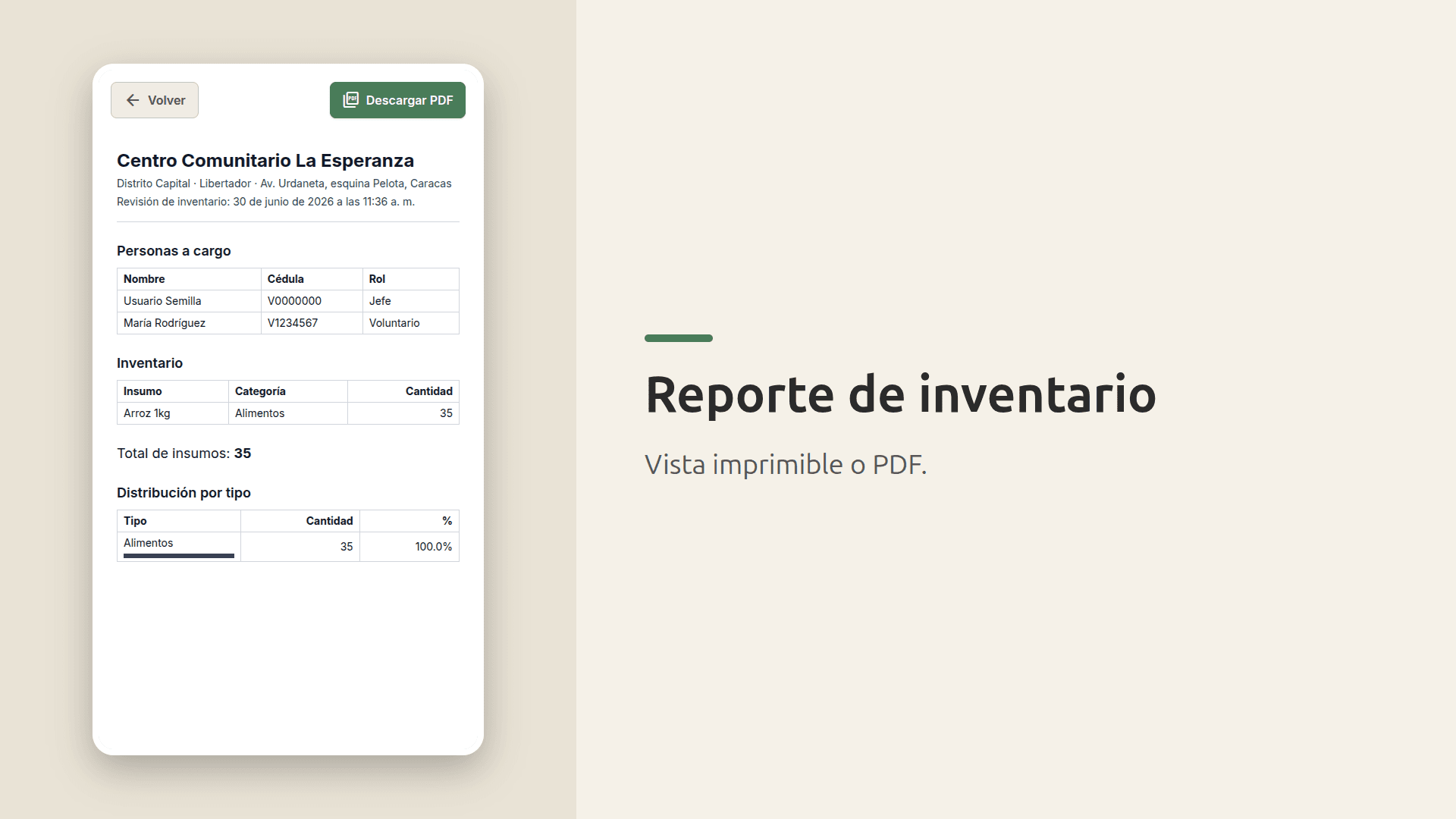
Task: Click the Reporte de inventario title
Action: point(900,394)
